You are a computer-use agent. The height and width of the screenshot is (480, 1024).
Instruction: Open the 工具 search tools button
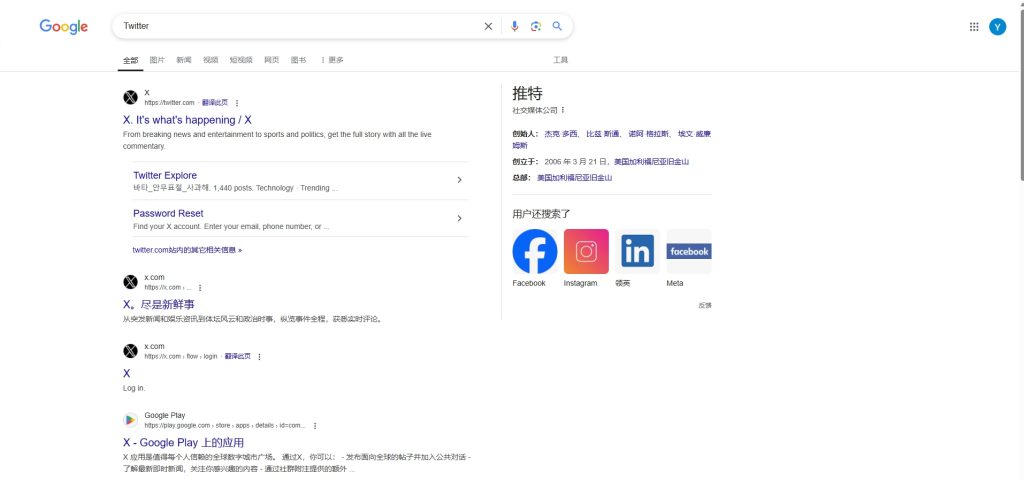click(x=560, y=60)
